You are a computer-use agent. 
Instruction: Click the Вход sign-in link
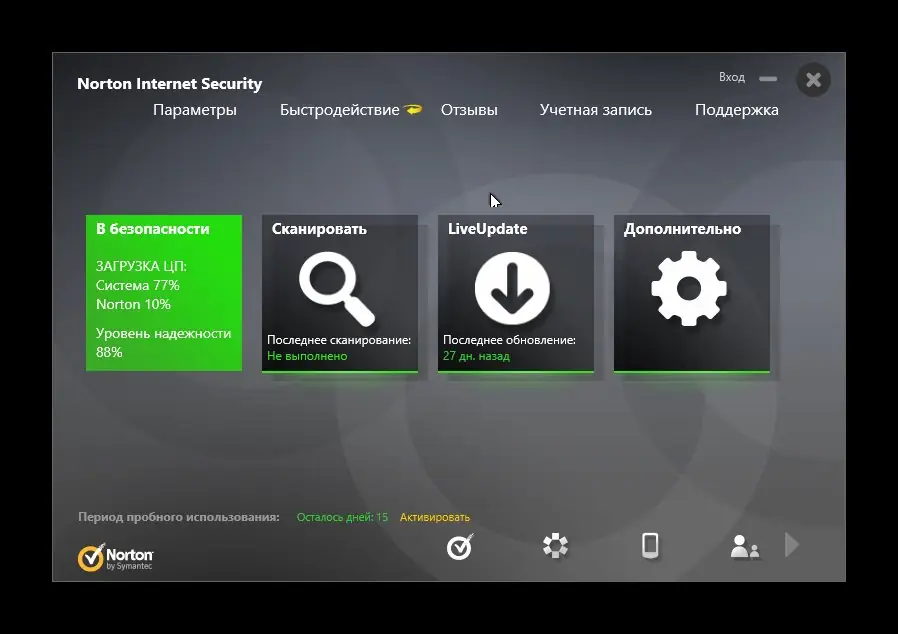(732, 77)
